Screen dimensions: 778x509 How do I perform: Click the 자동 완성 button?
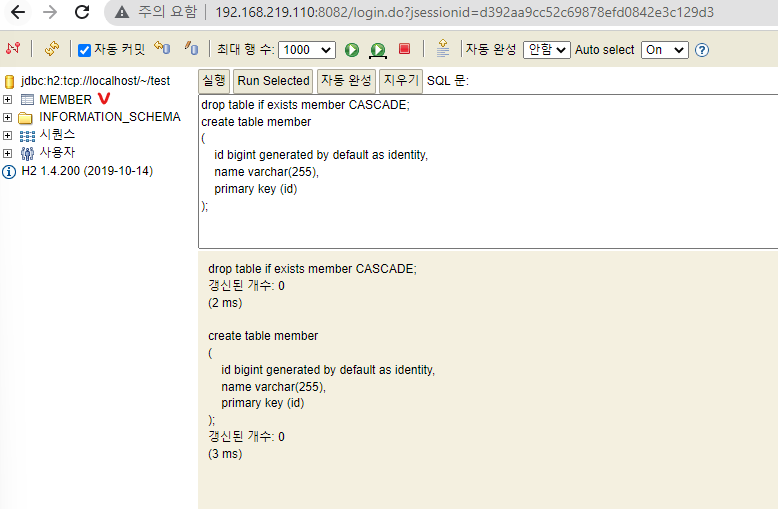tap(346, 81)
